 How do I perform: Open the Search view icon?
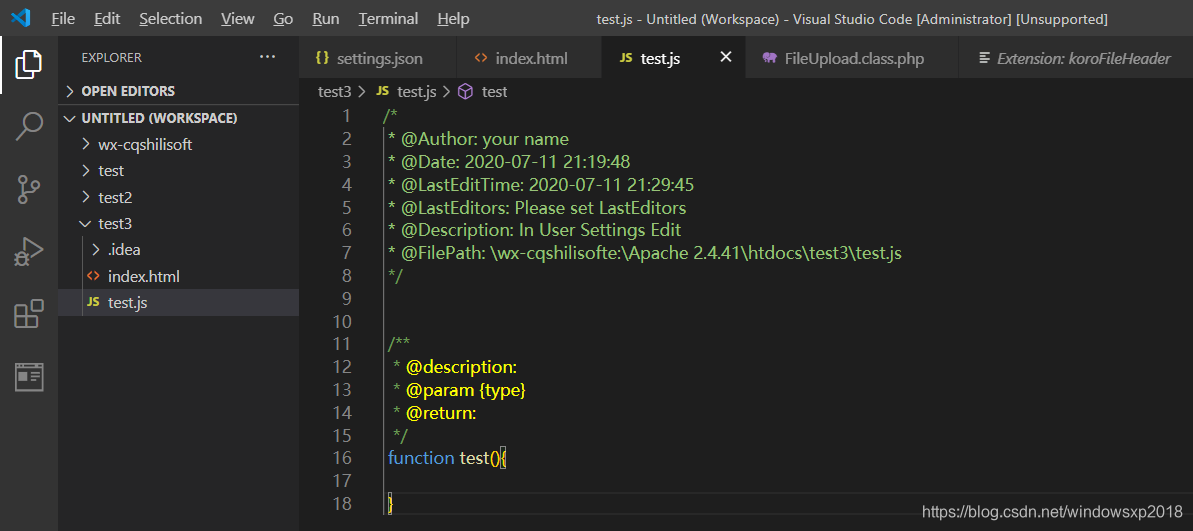pyautogui.click(x=28, y=127)
